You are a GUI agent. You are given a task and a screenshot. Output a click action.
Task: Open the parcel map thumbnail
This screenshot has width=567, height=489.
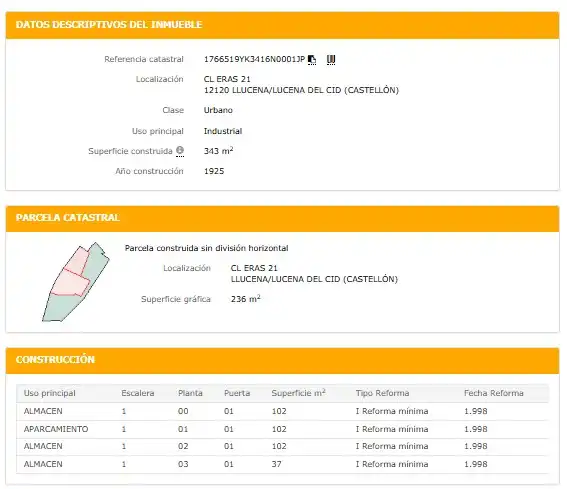76,282
